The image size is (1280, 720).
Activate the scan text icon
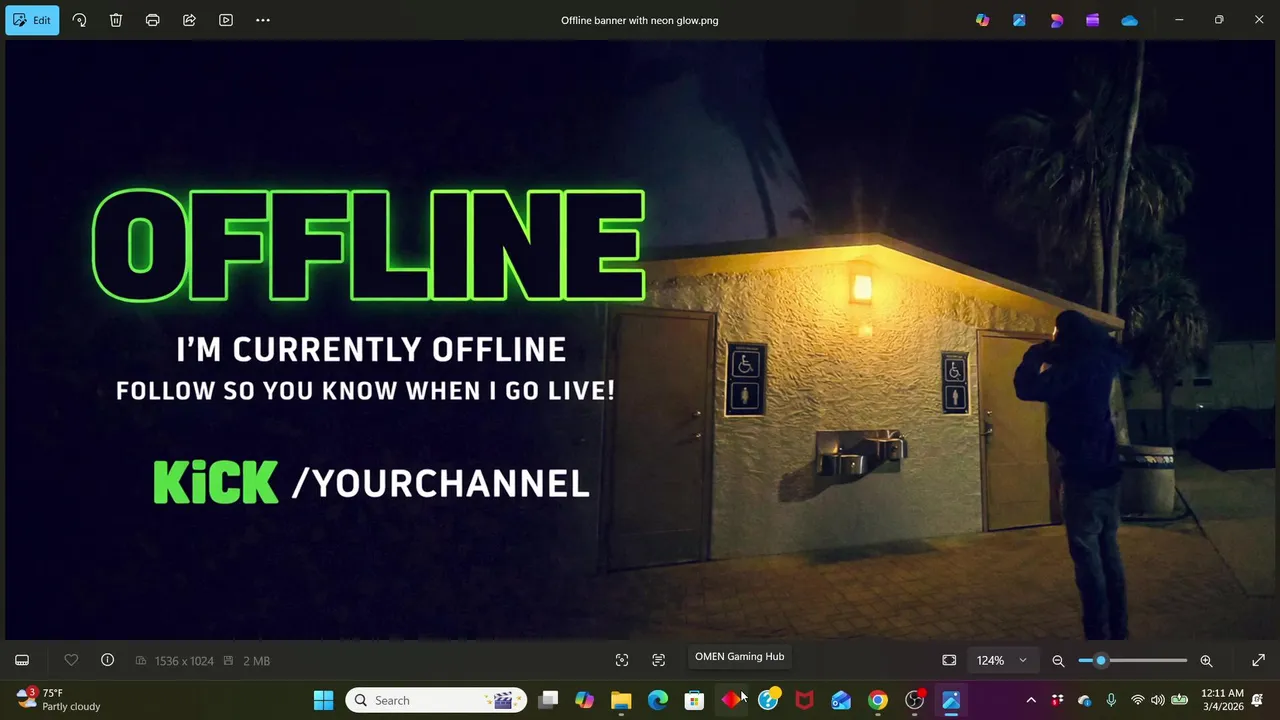point(658,660)
